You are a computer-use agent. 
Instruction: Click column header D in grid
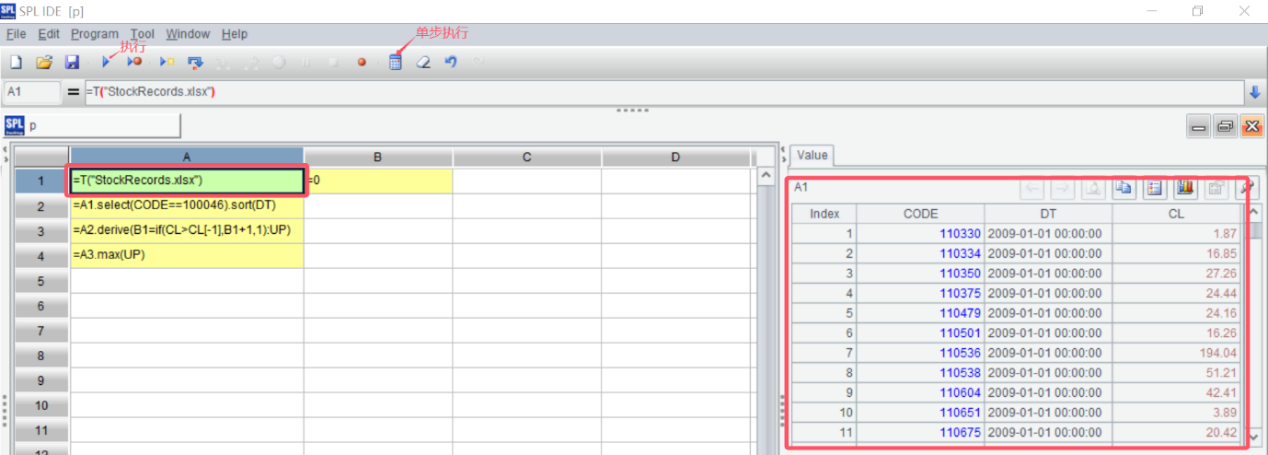(x=675, y=157)
